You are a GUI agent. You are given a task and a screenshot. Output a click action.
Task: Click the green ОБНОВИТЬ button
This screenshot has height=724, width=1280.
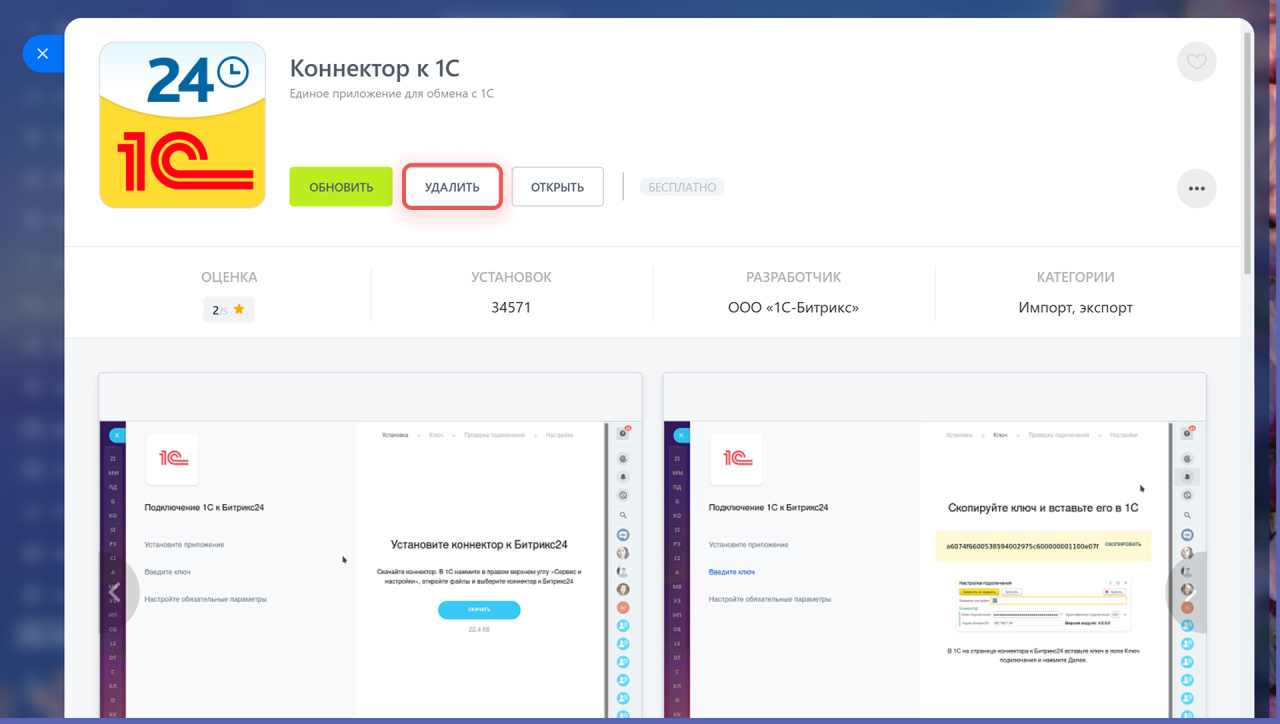point(341,187)
